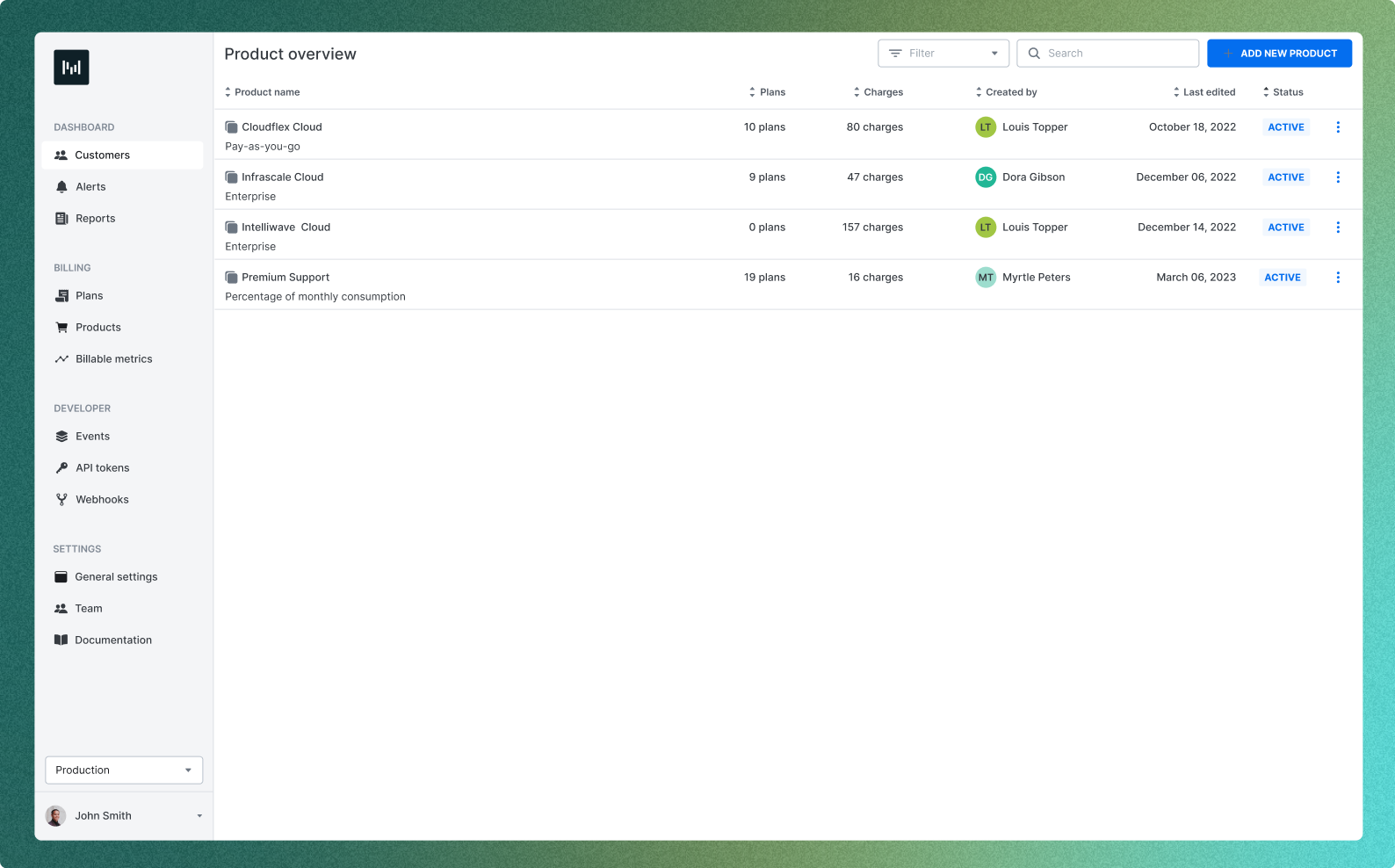Open the more options menu for Intelliwave Cloud
Screen dimensions: 1395x868
pos(1338,228)
